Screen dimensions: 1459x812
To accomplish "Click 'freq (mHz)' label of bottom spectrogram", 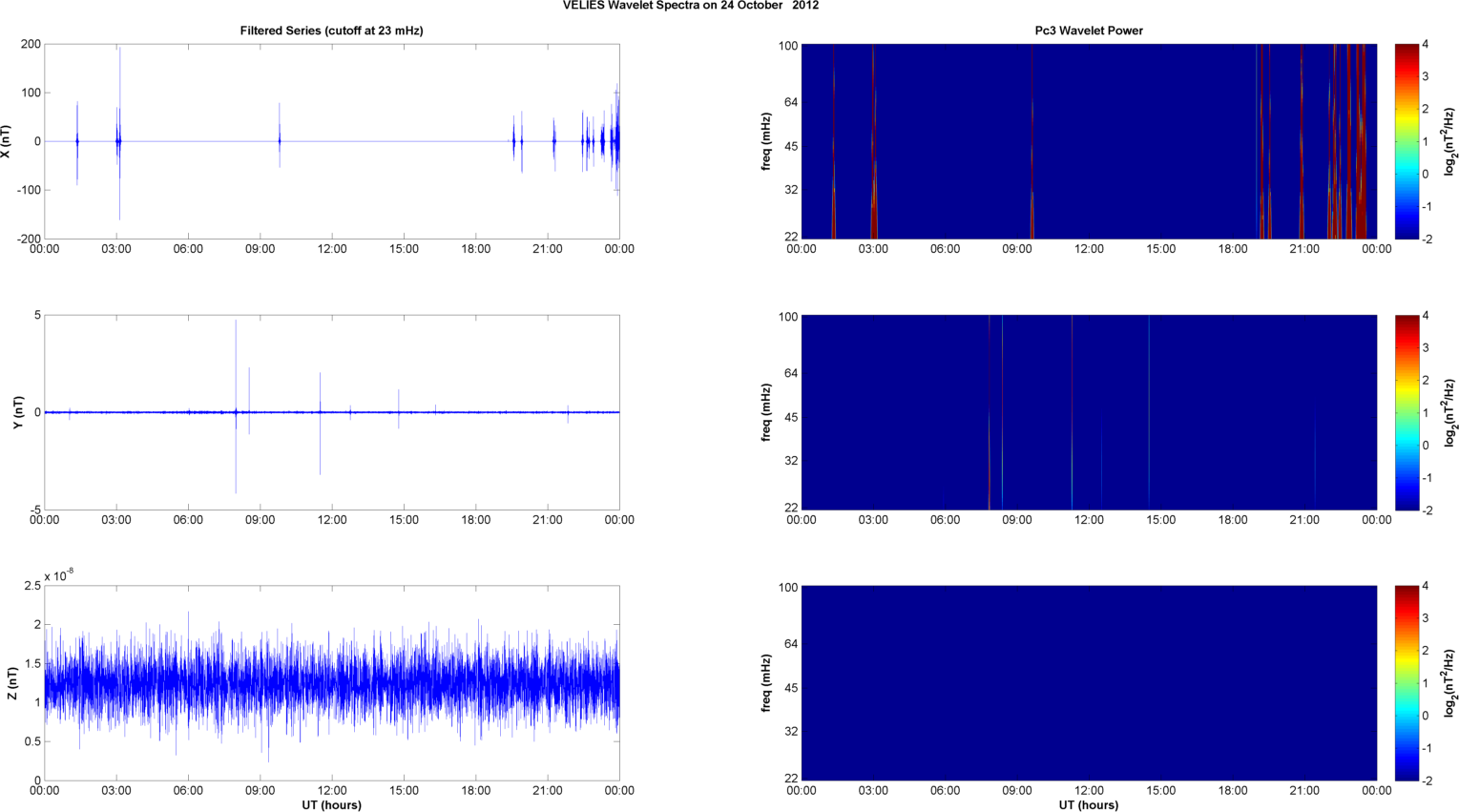I will coord(766,683).
